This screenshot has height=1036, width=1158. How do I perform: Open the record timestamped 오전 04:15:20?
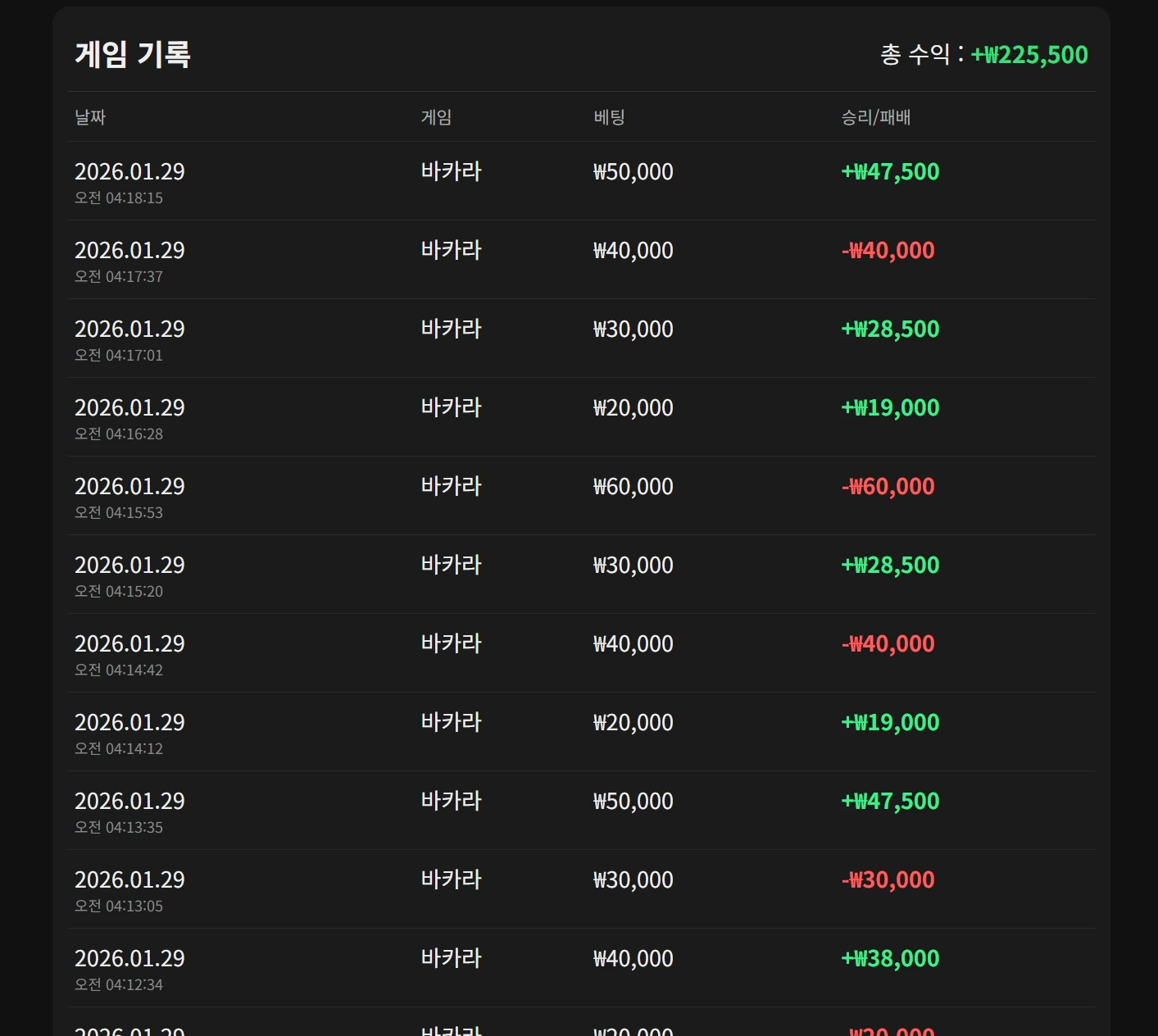pos(119,591)
